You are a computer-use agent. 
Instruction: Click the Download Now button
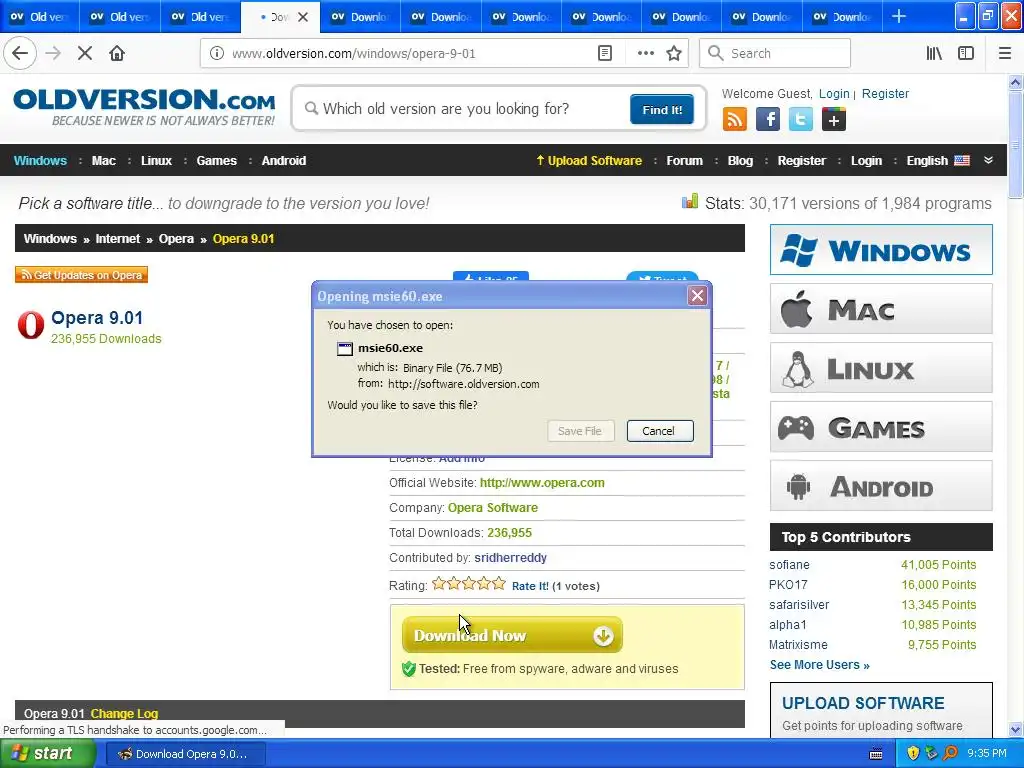[x=512, y=635]
